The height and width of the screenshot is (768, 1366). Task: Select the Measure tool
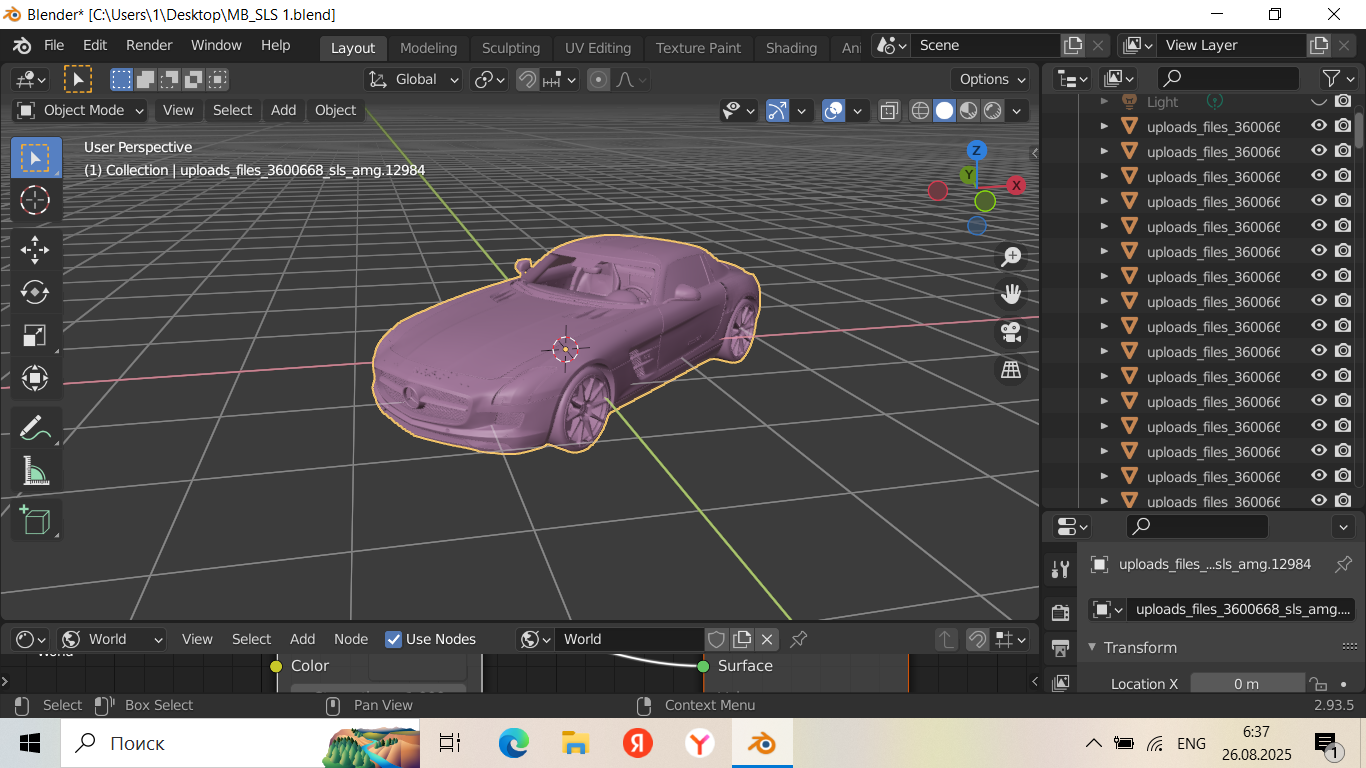point(35,470)
